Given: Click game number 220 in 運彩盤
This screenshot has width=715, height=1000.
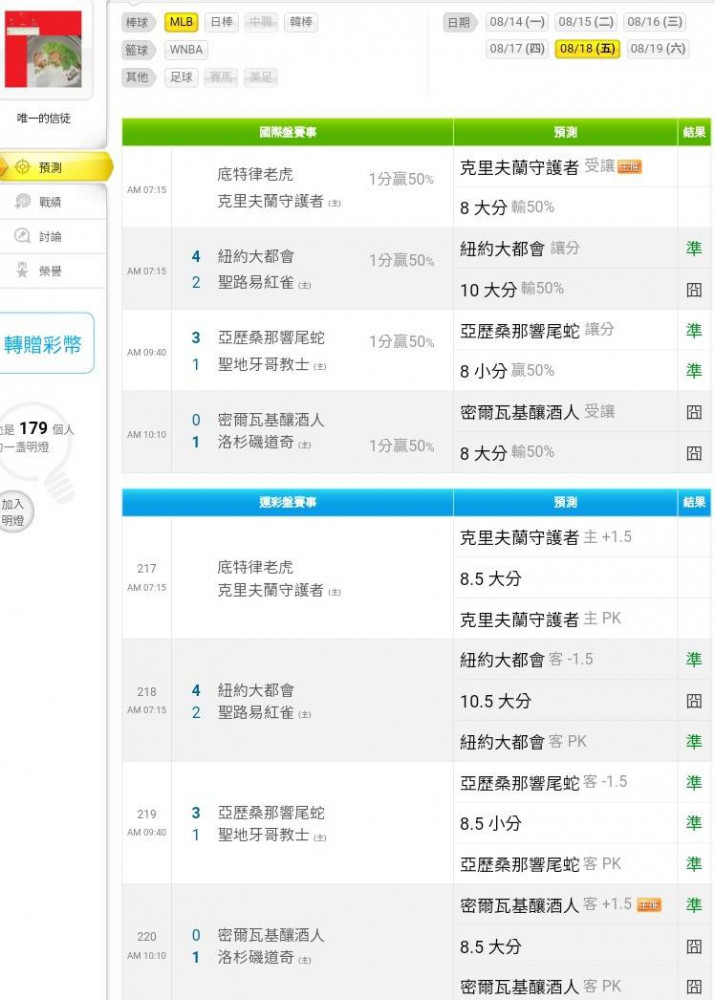Looking at the screenshot, I should coord(147,936).
